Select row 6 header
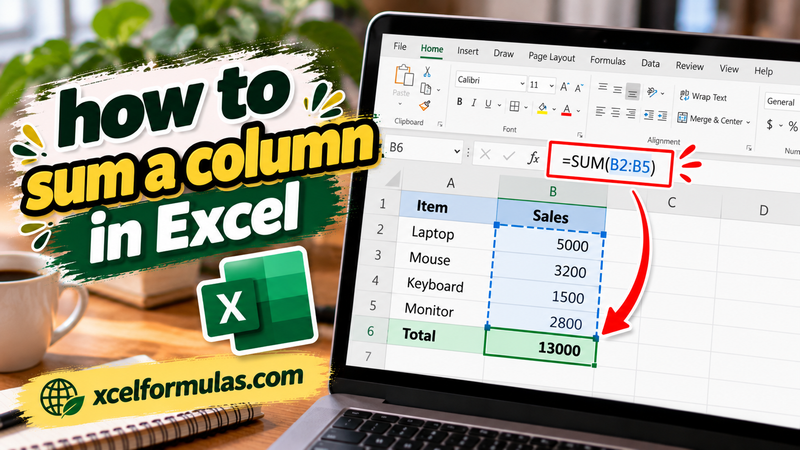Viewport: 800px width, 450px height. [370, 331]
